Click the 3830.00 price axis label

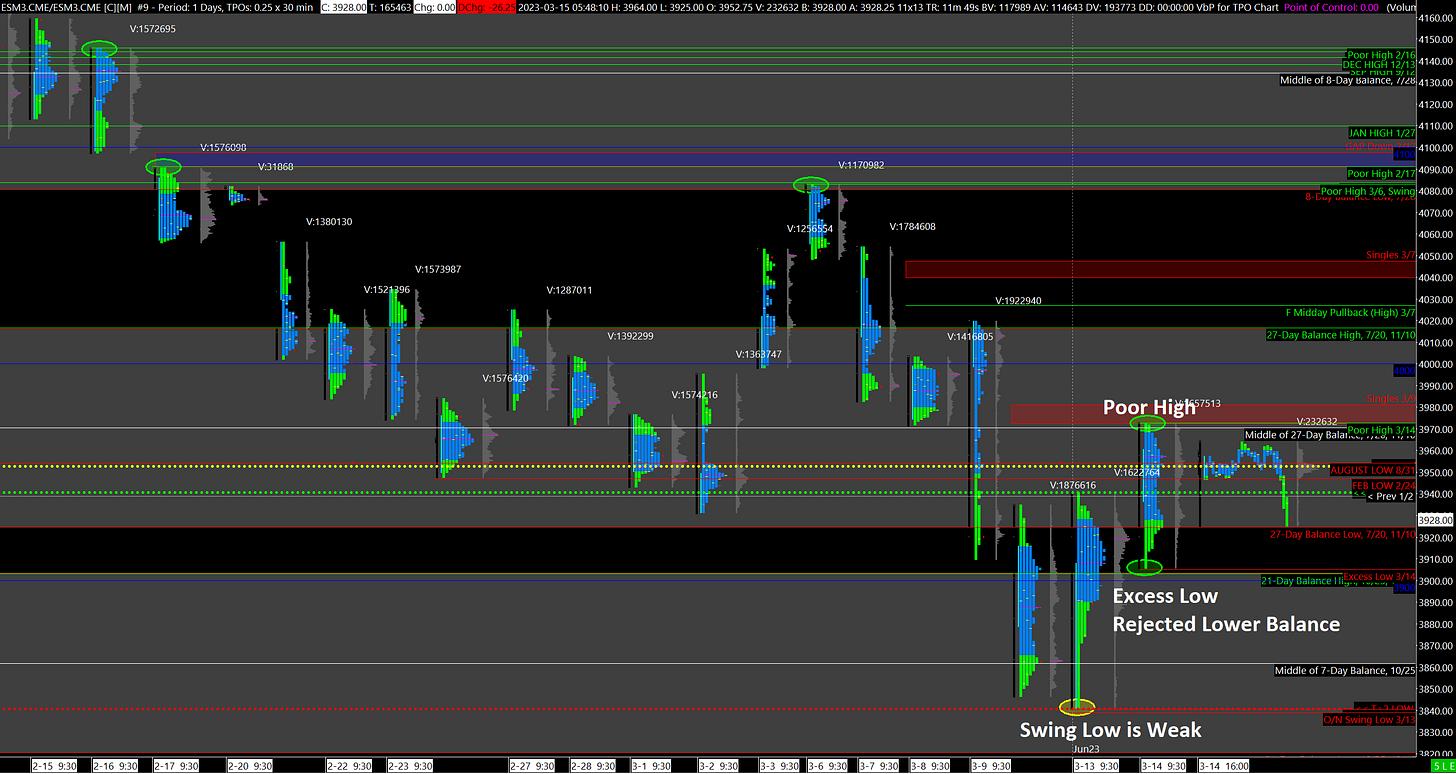click(x=1436, y=732)
